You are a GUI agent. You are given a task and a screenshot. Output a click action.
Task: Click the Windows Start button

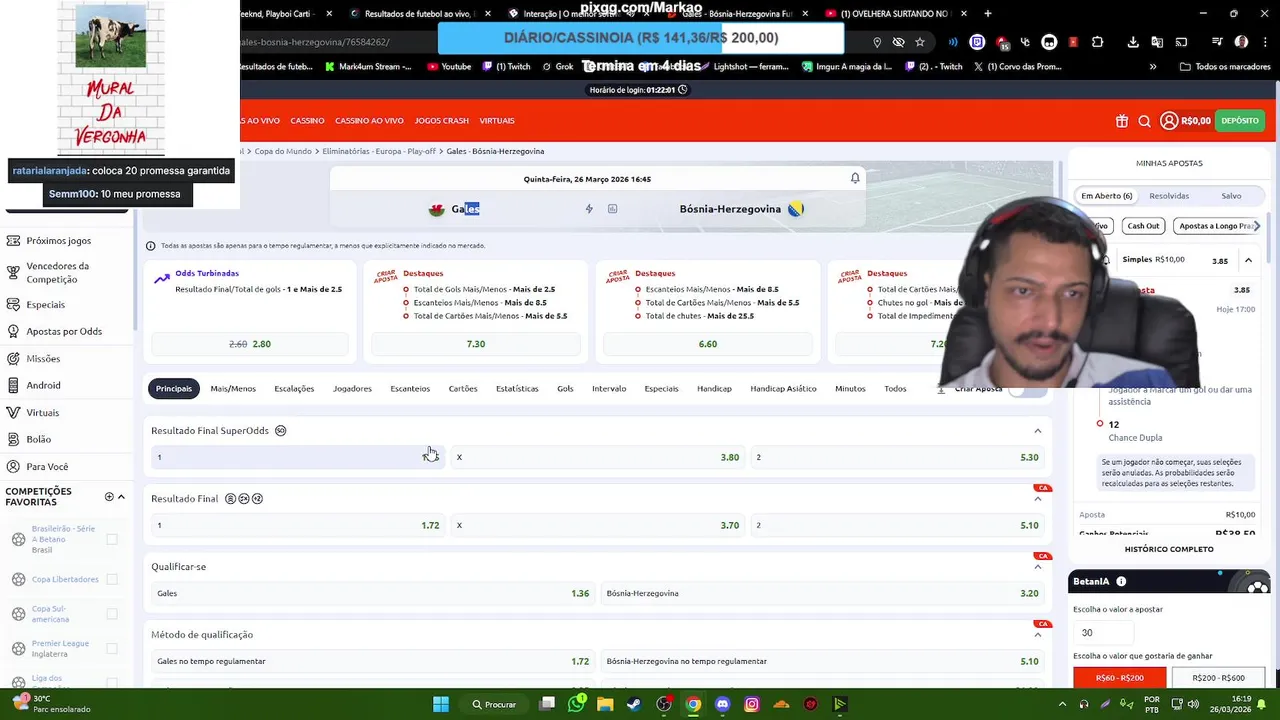(x=441, y=704)
